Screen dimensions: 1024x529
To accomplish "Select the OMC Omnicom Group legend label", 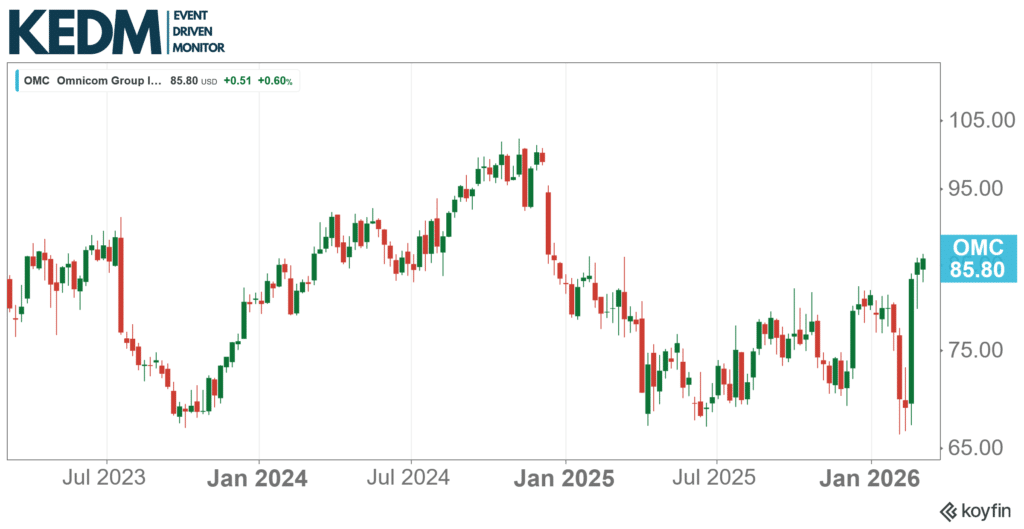I will click(x=92, y=80).
